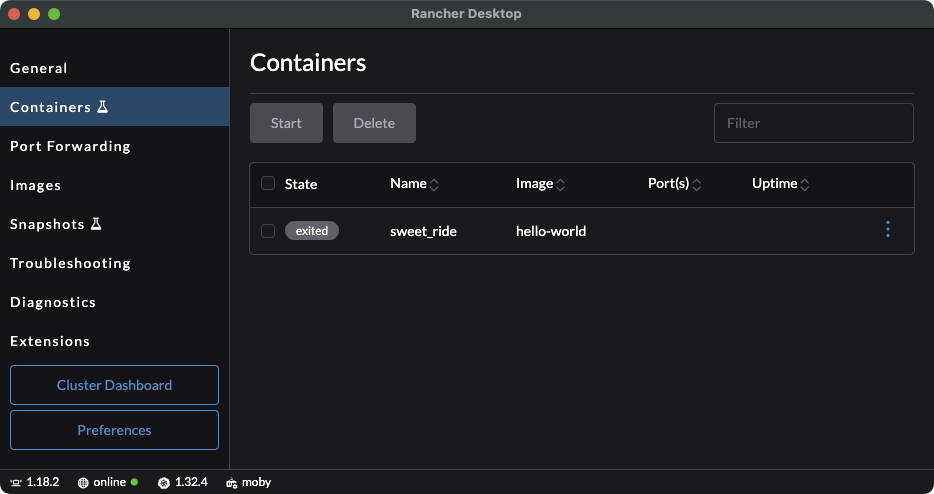Click the exited state badge
The image size is (934, 494).
coord(312,231)
